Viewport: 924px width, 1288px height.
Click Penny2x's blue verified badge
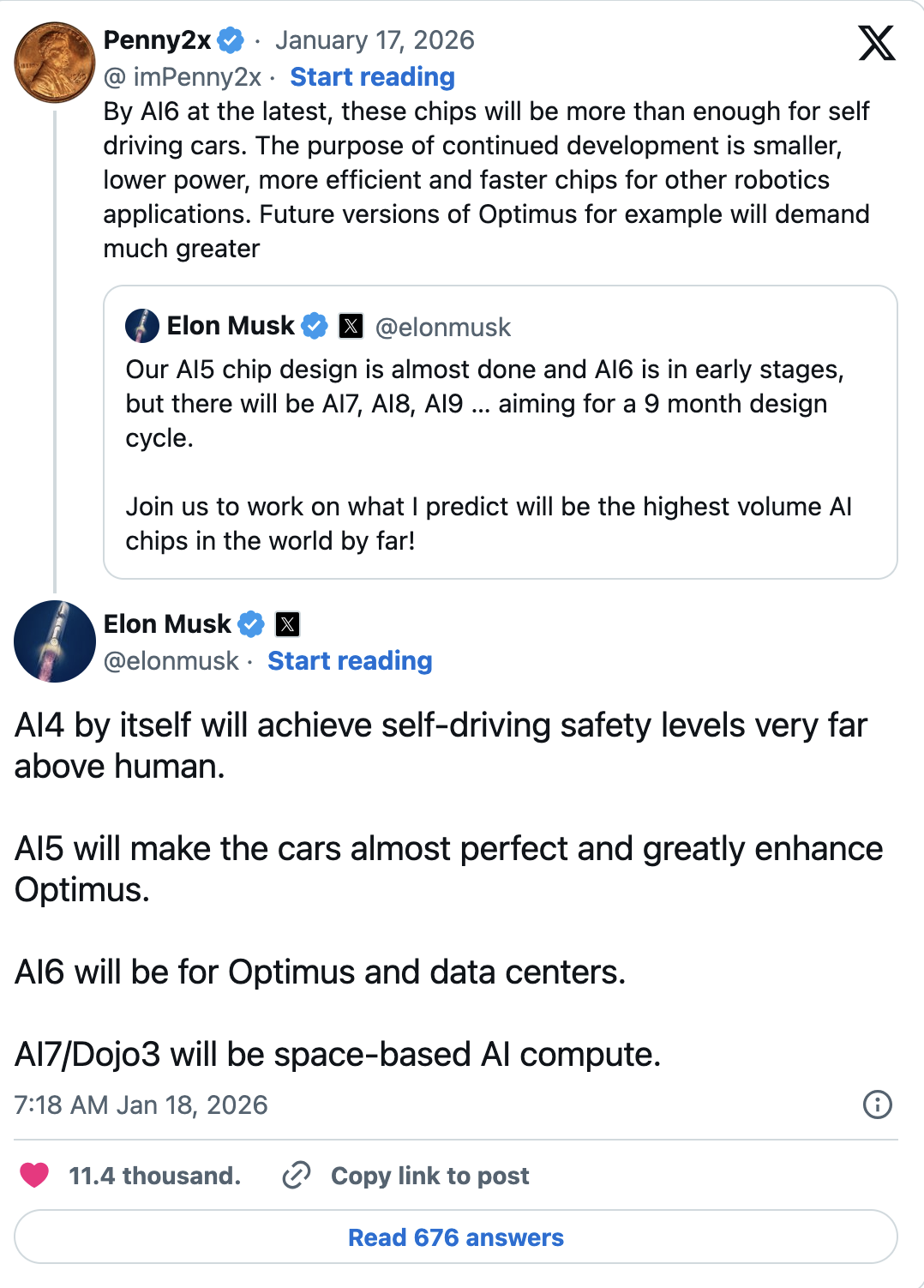coord(230,40)
